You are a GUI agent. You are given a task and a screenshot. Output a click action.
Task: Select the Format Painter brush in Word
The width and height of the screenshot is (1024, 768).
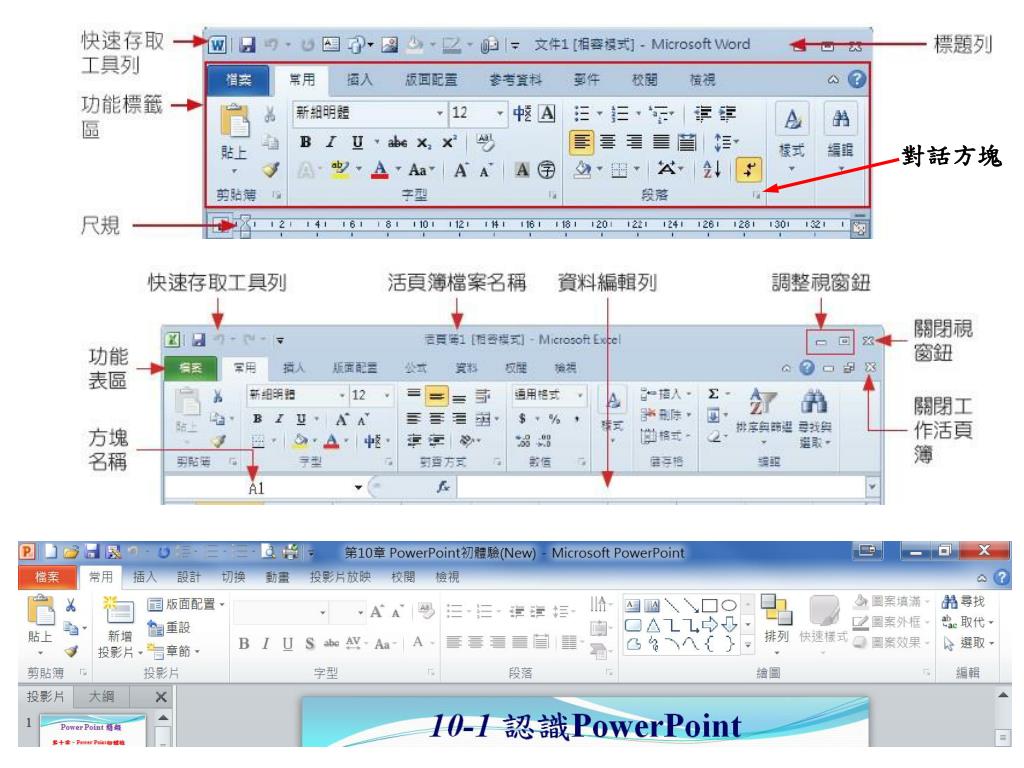(270, 170)
